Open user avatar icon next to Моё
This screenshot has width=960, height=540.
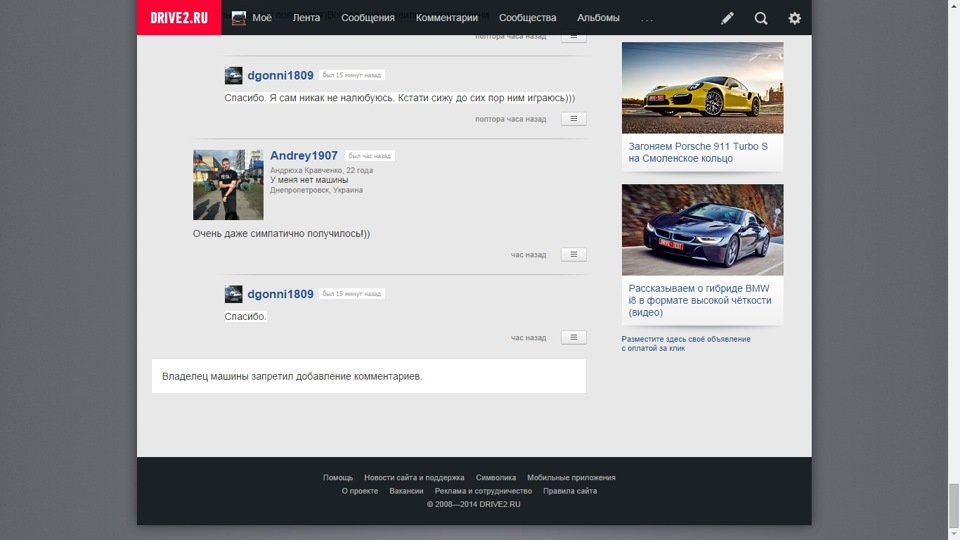click(x=239, y=18)
